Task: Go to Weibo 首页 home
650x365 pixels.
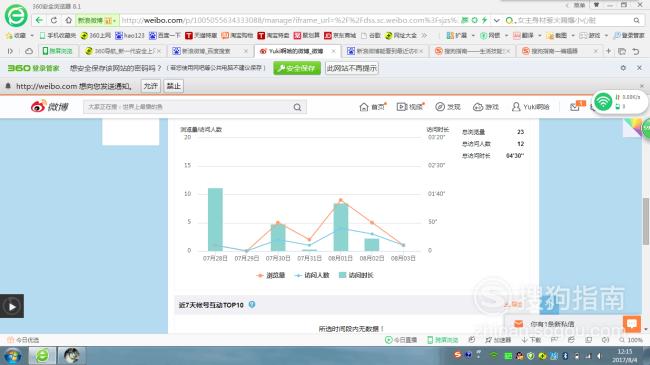Action: pyautogui.click(x=372, y=107)
